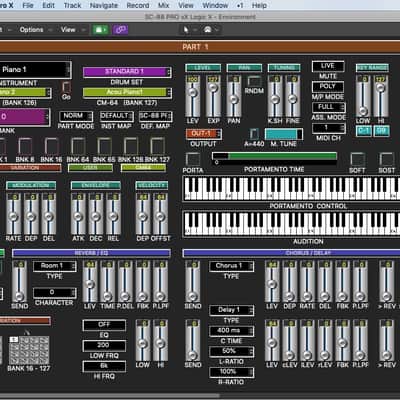The height and width of the screenshot is (400, 400).
Task: Open the LIVE mute menu
Action: click(328, 66)
